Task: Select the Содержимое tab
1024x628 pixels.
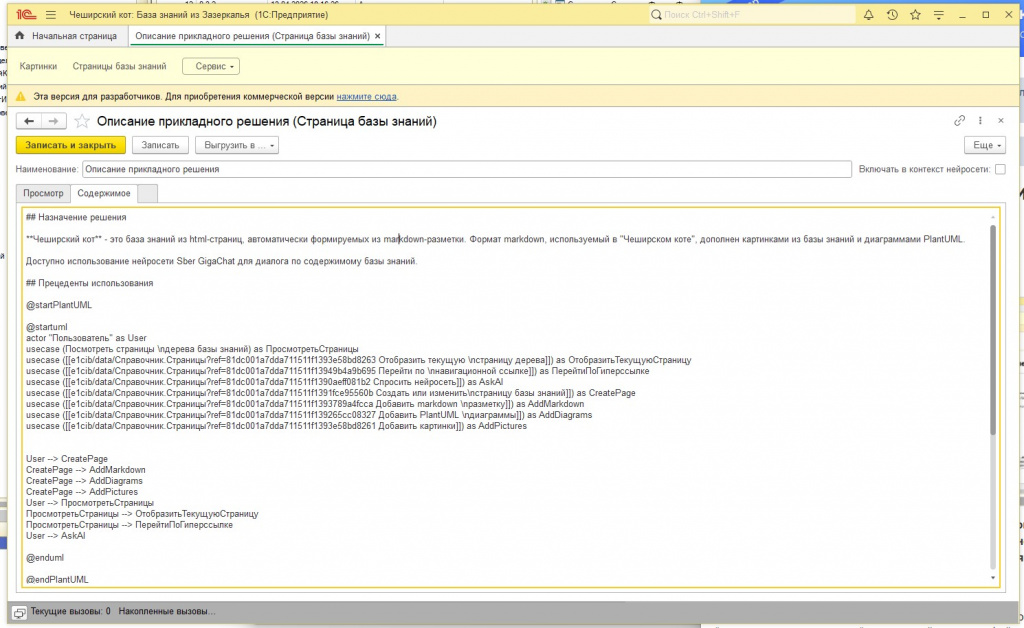Action: 104,193
